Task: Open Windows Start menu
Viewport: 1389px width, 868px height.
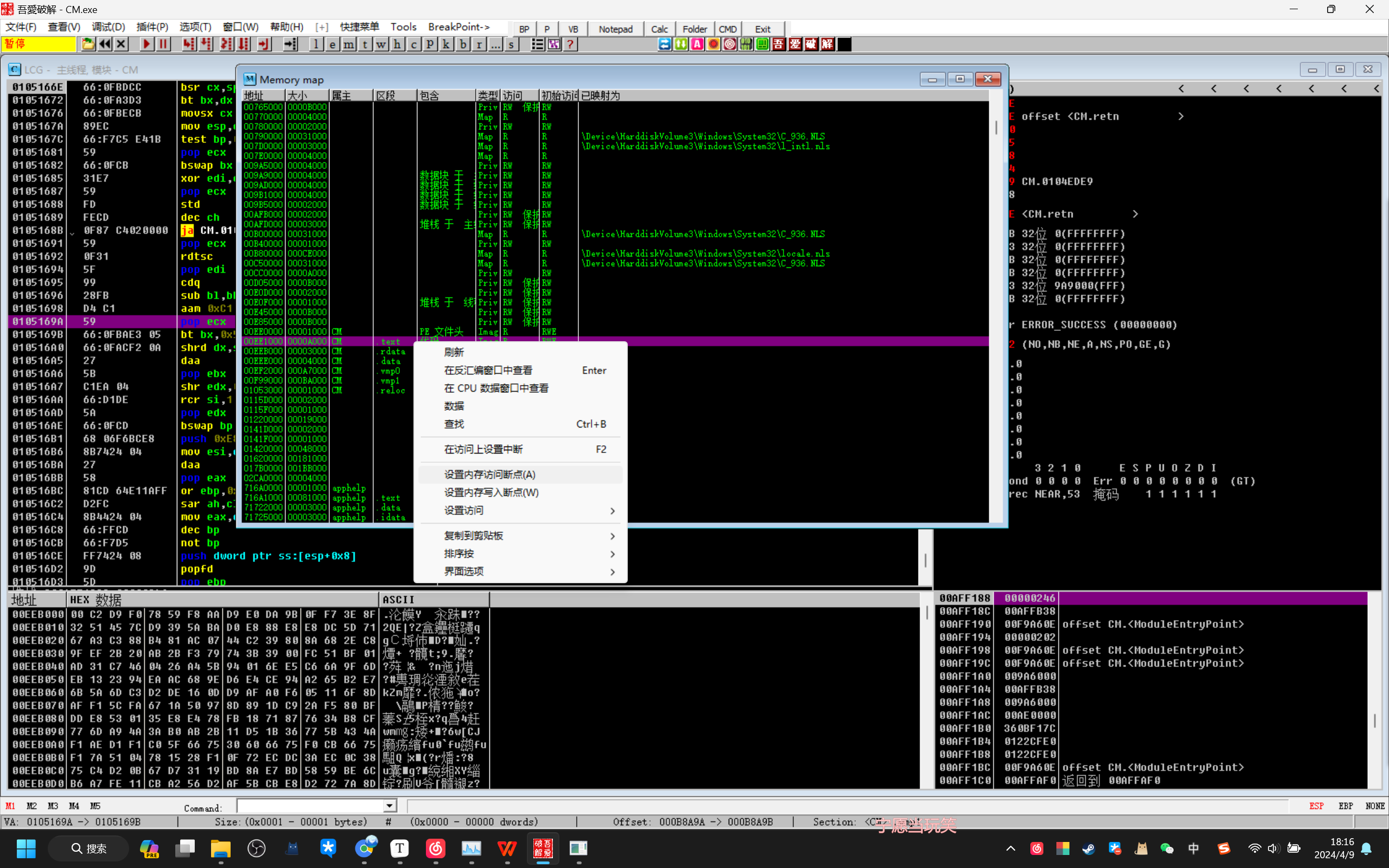Action: coord(26,848)
